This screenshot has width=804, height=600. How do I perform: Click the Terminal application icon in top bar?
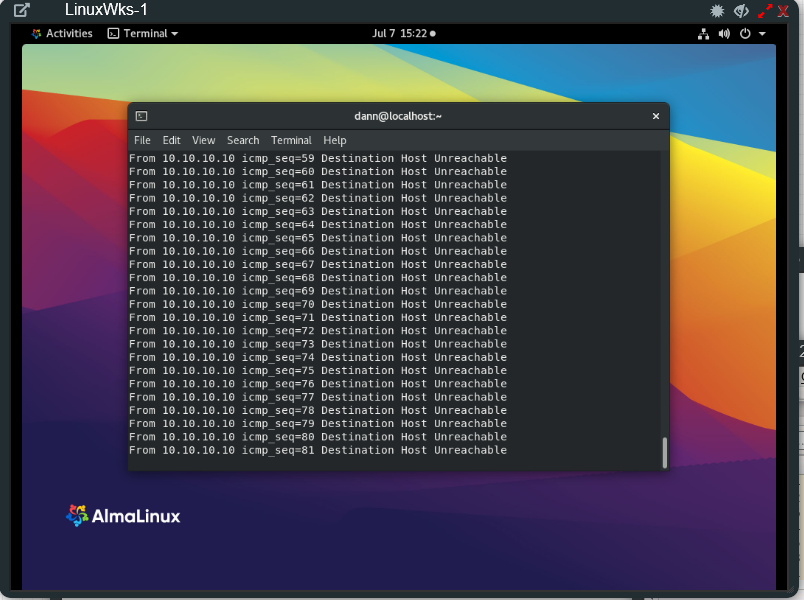click(113, 33)
